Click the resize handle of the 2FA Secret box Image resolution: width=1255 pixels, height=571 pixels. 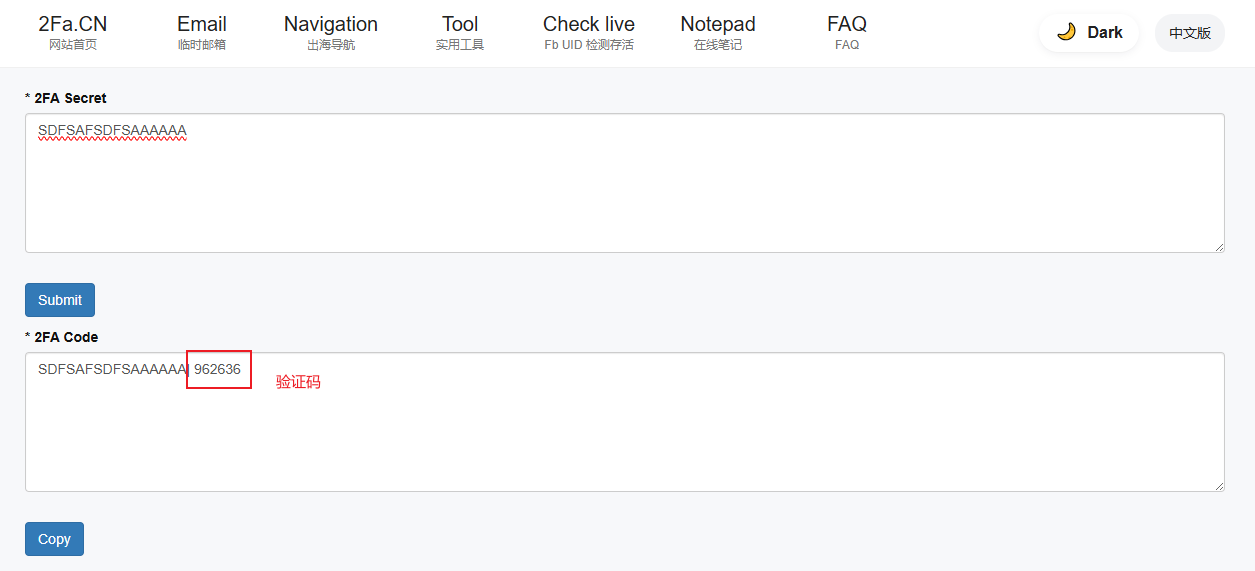[1217, 245]
